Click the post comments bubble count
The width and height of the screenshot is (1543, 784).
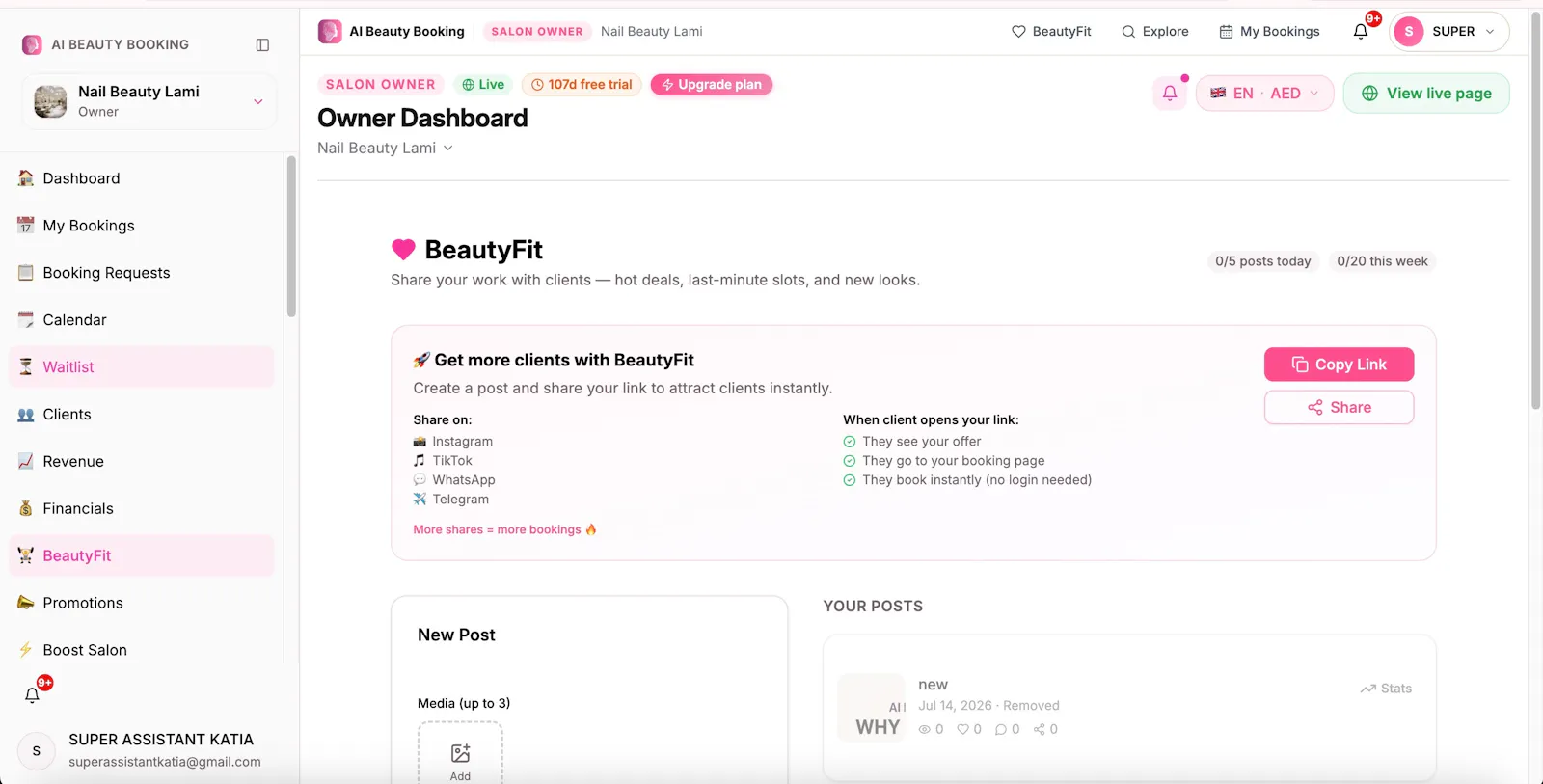(x=1007, y=729)
